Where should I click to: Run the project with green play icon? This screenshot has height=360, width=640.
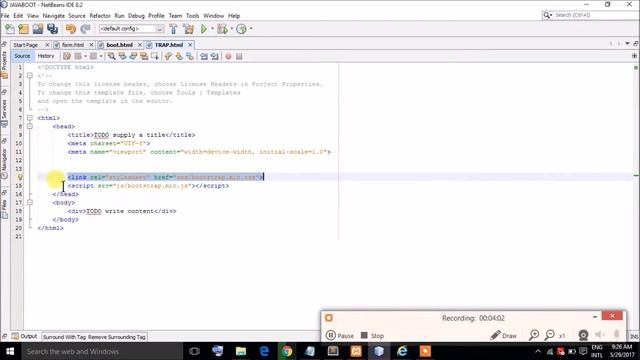(204, 29)
